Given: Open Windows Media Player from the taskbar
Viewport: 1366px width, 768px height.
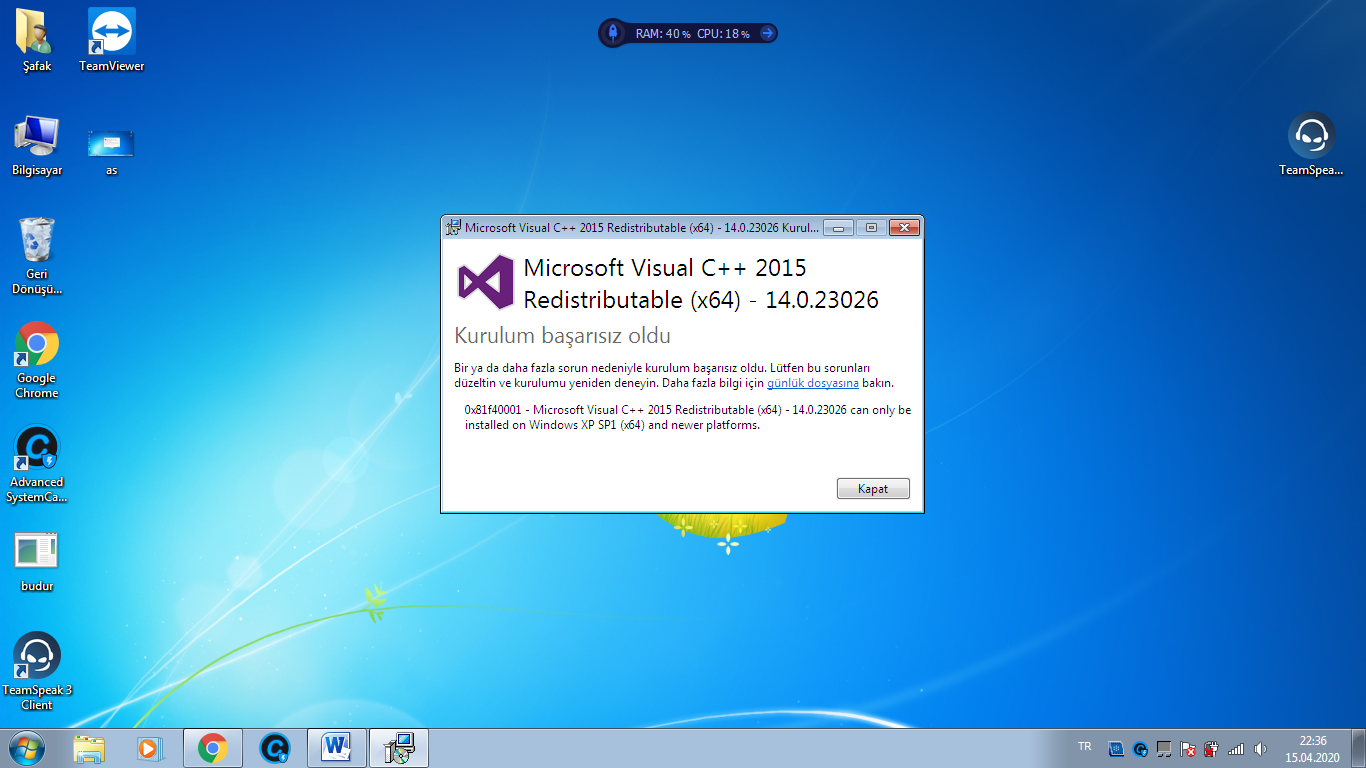Looking at the screenshot, I should [149, 748].
